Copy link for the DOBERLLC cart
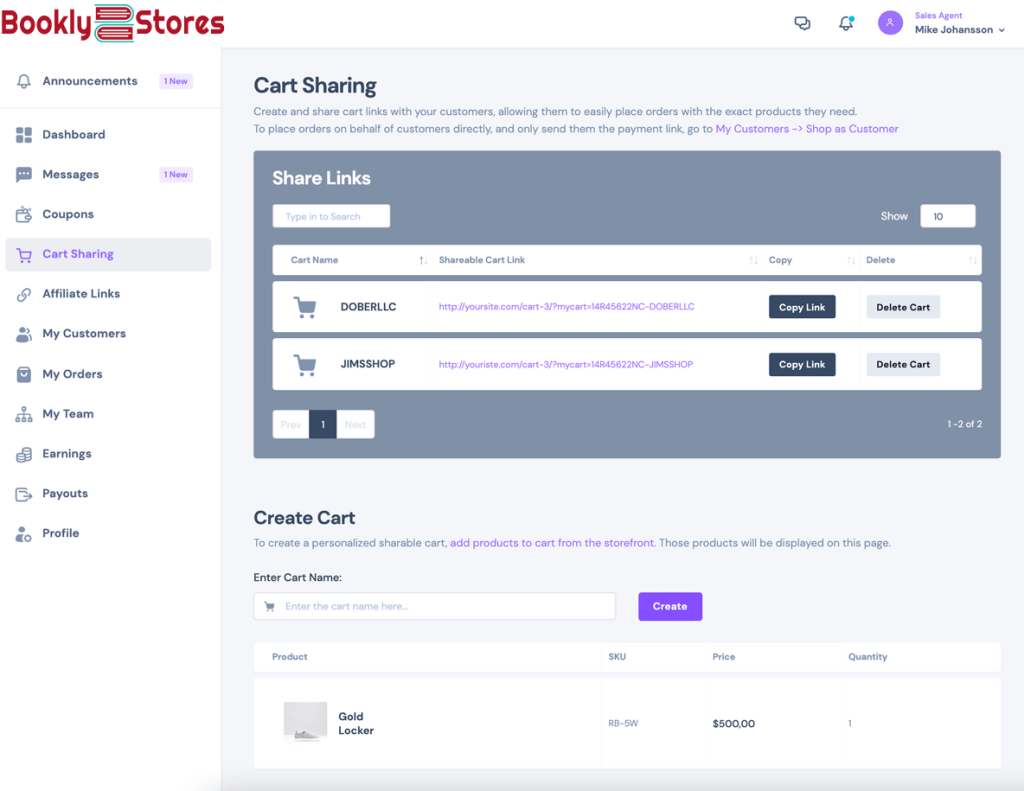The image size is (1024, 791). point(802,307)
